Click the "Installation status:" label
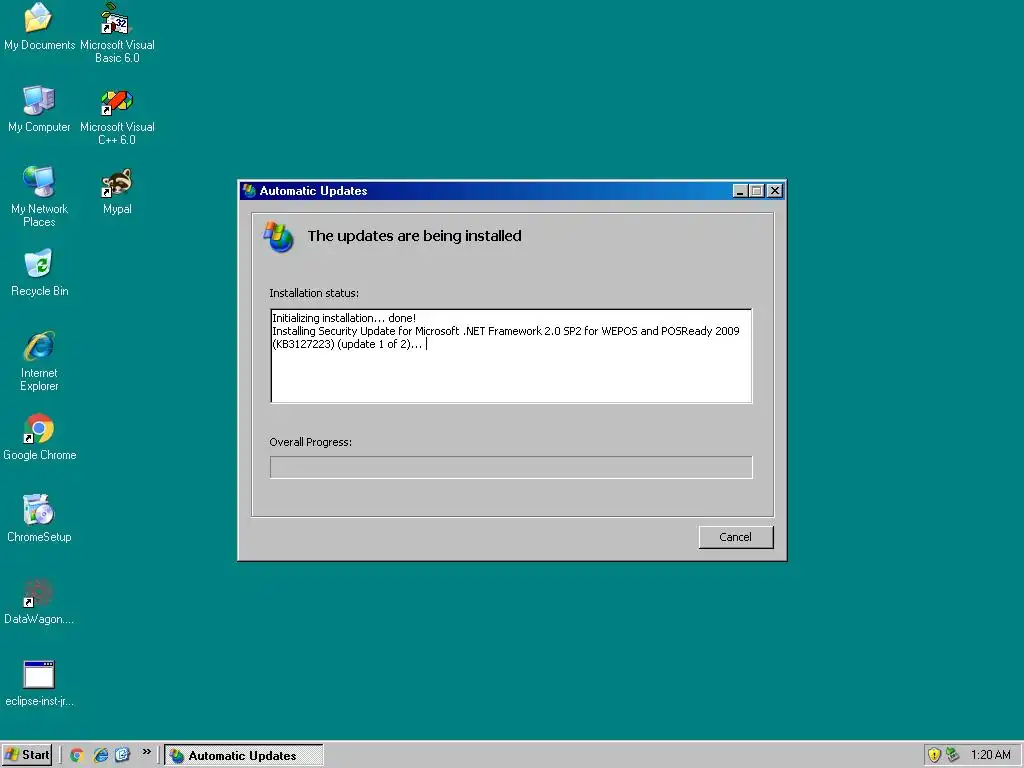This screenshot has width=1024, height=768. coord(314,293)
